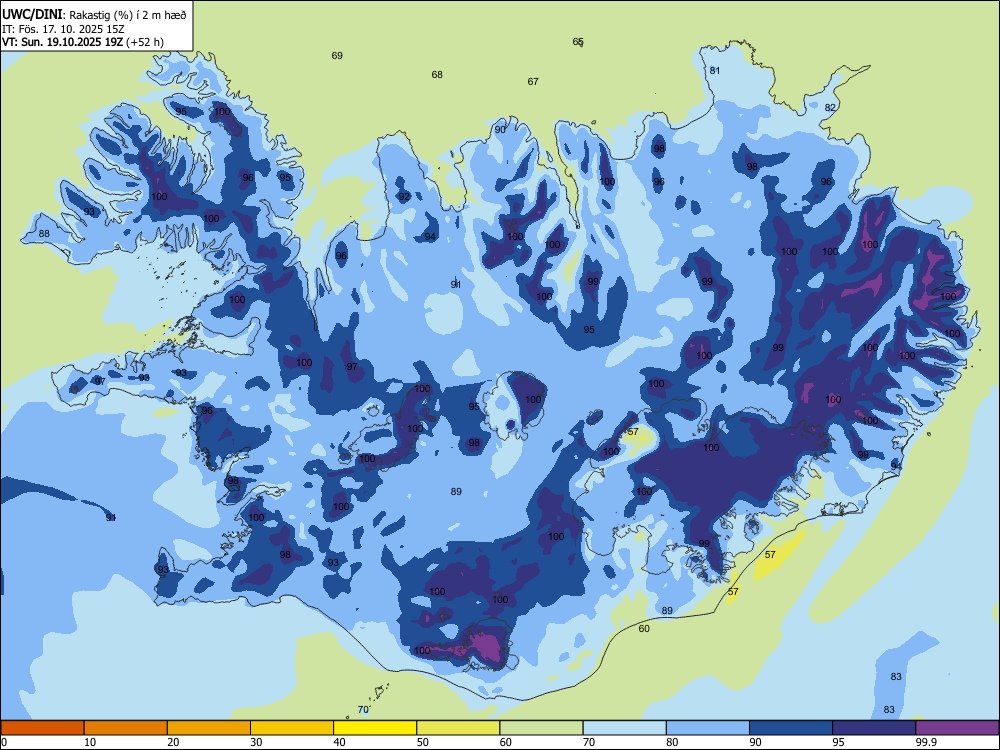Select the golden 30–40 legend color block
Viewport: 1000px width, 750px height.
(292, 728)
